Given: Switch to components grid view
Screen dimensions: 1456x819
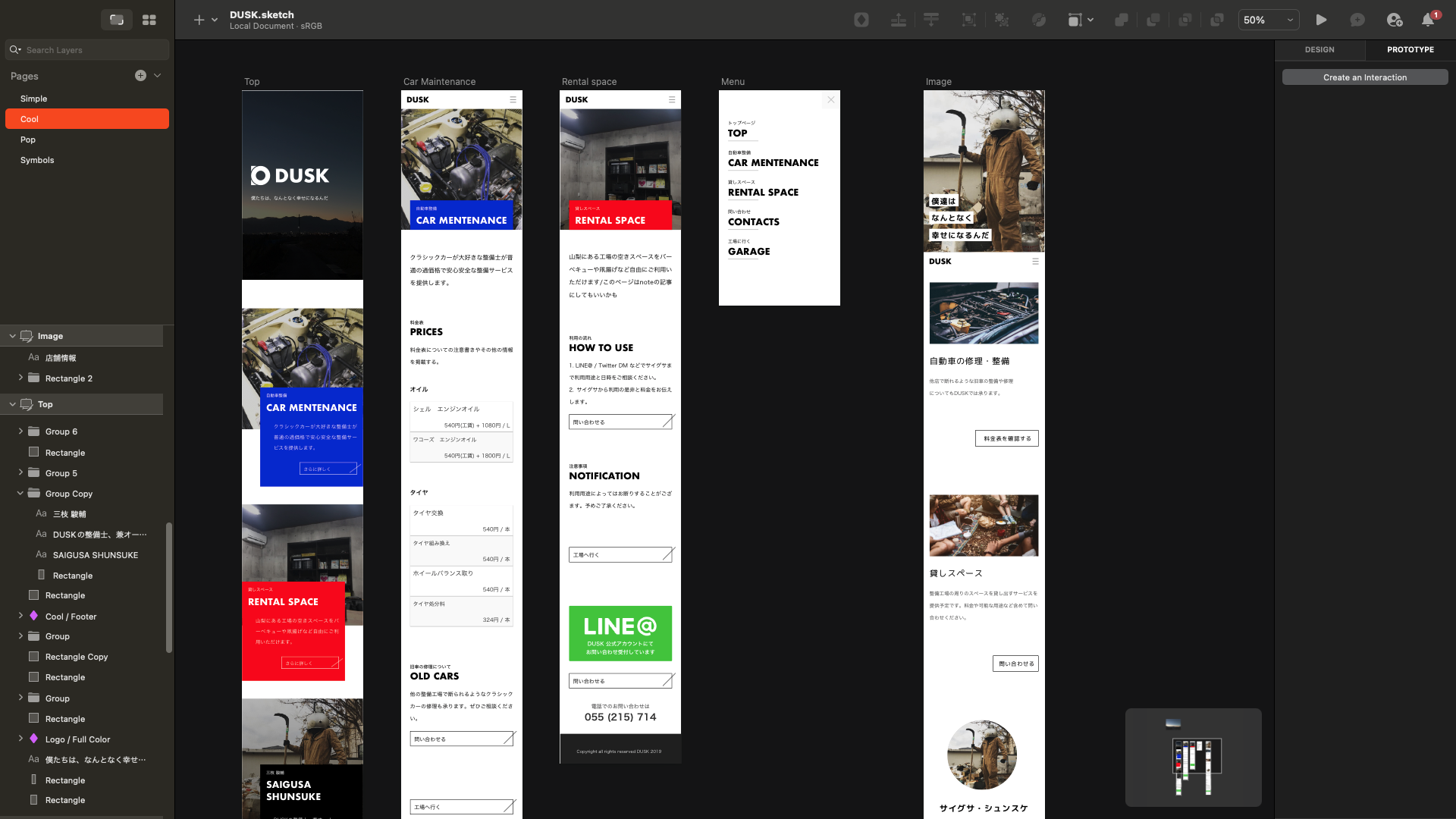Looking at the screenshot, I should click(149, 20).
